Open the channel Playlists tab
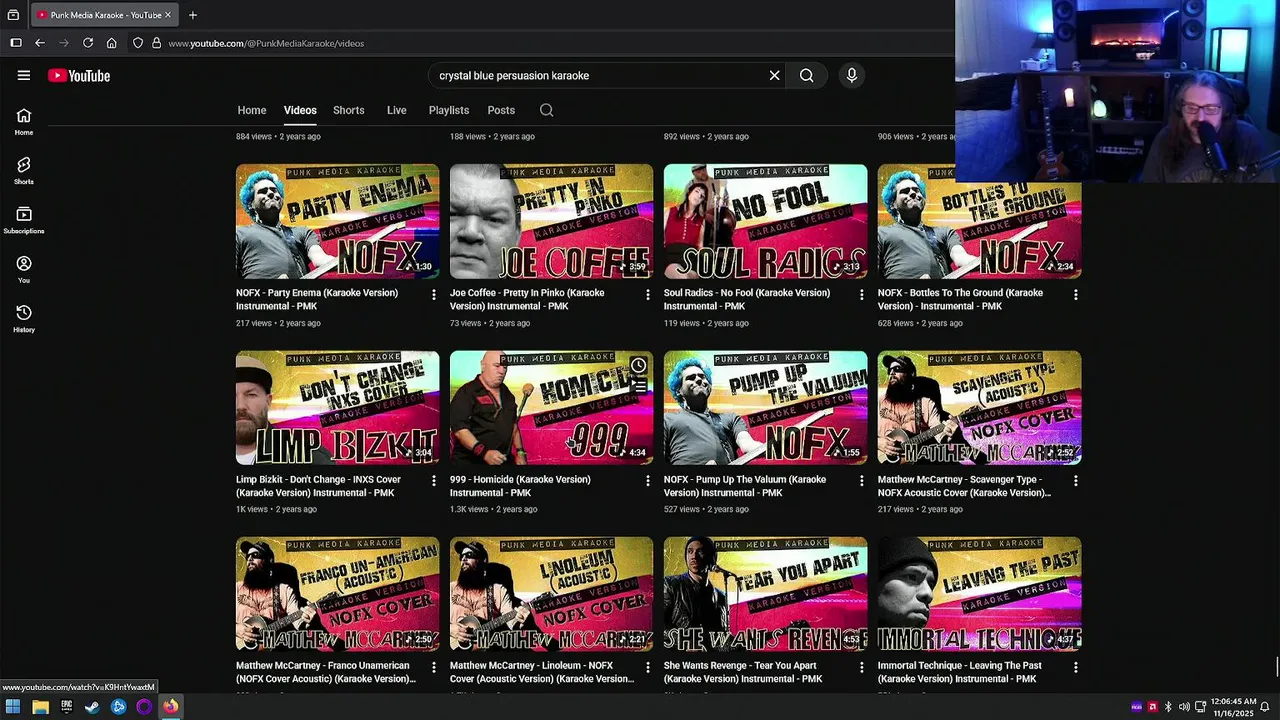Image resolution: width=1280 pixels, height=720 pixels. click(x=449, y=110)
